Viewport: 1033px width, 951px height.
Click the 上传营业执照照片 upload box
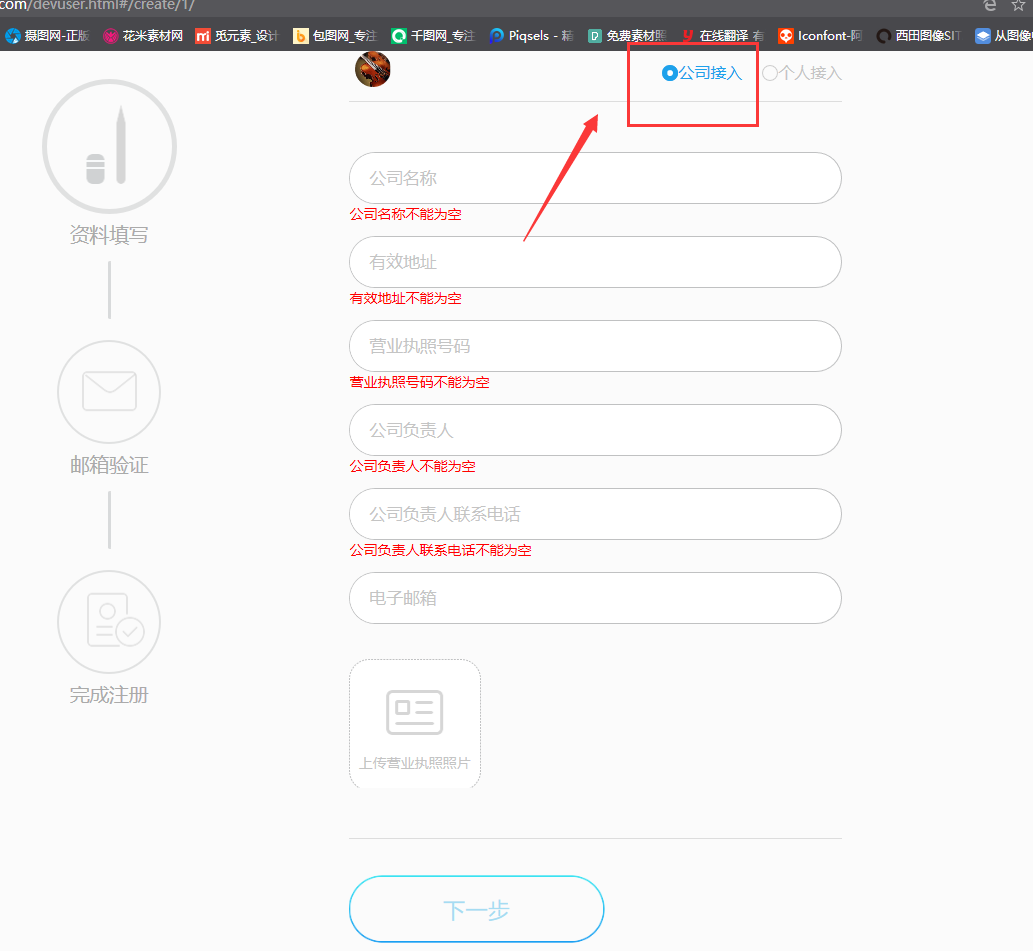414,723
